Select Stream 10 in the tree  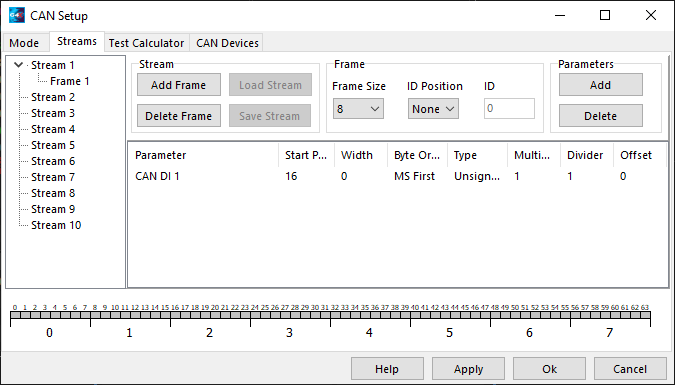[x=56, y=225]
